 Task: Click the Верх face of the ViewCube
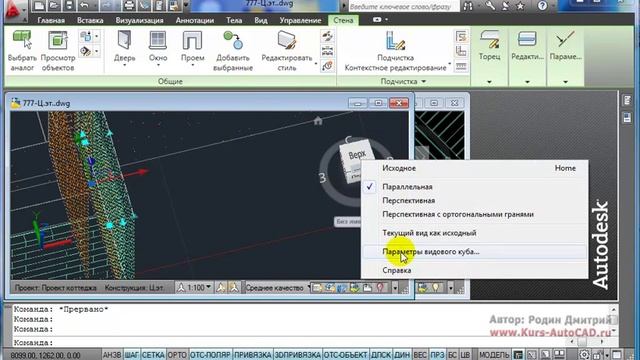(356, 155)
